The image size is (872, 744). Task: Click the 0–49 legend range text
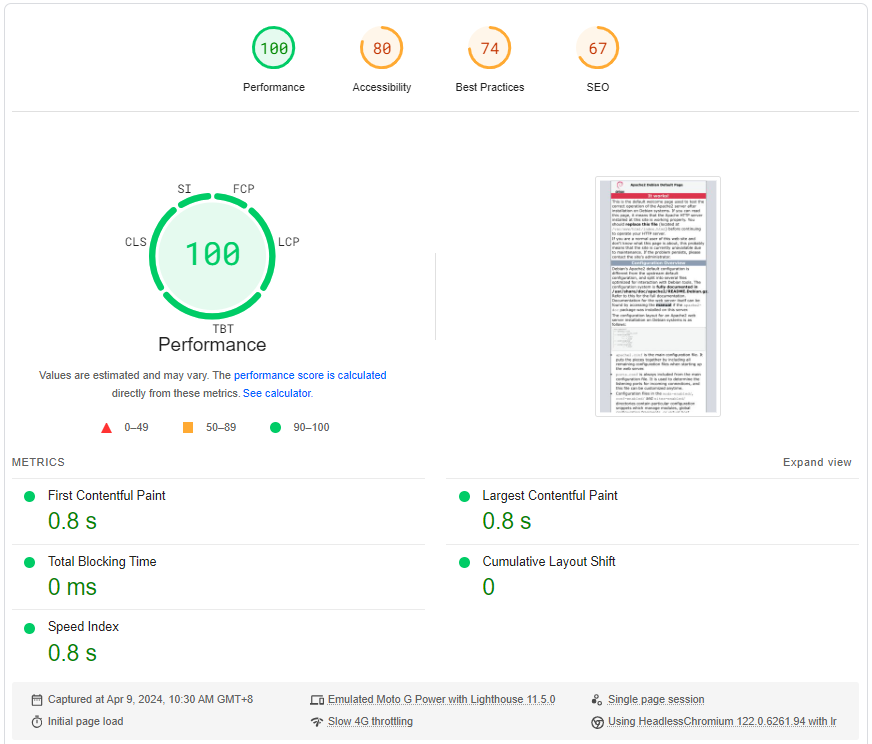tap(136, 427)
